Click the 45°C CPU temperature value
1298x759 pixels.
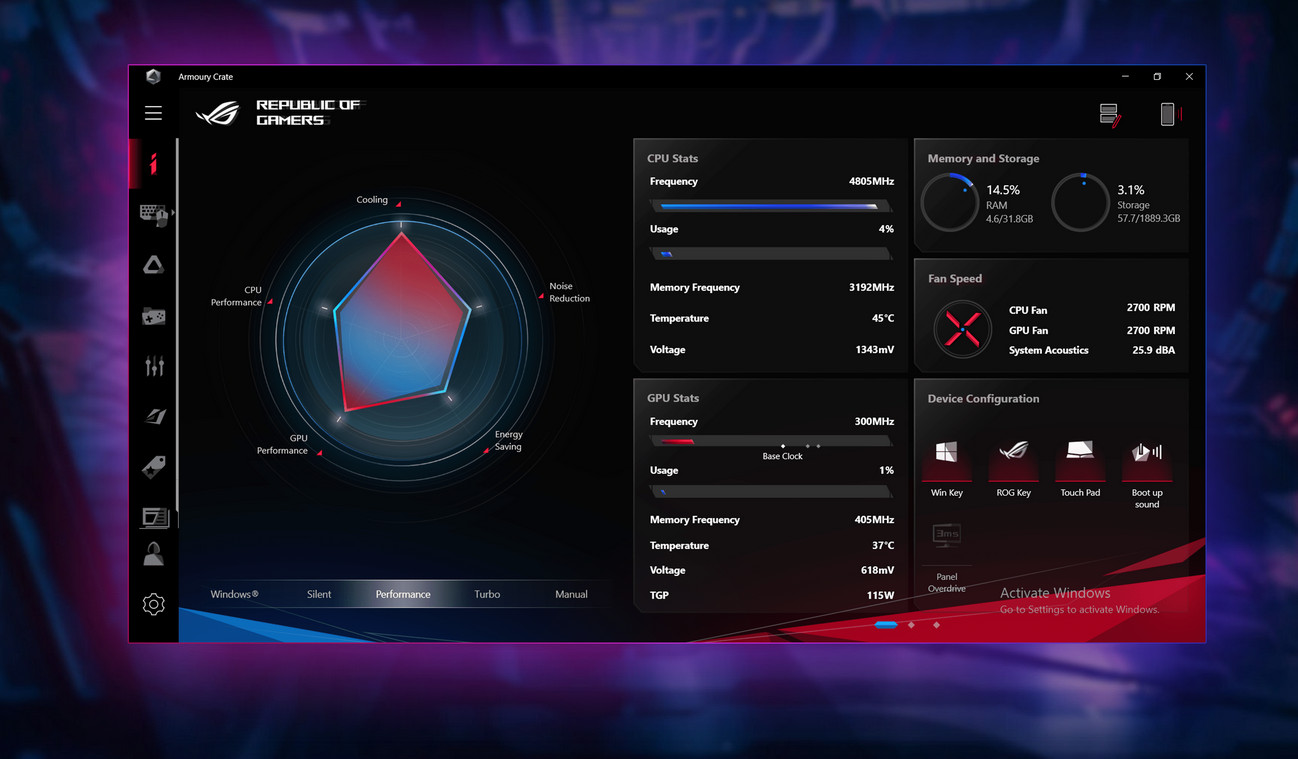point(883,318)
